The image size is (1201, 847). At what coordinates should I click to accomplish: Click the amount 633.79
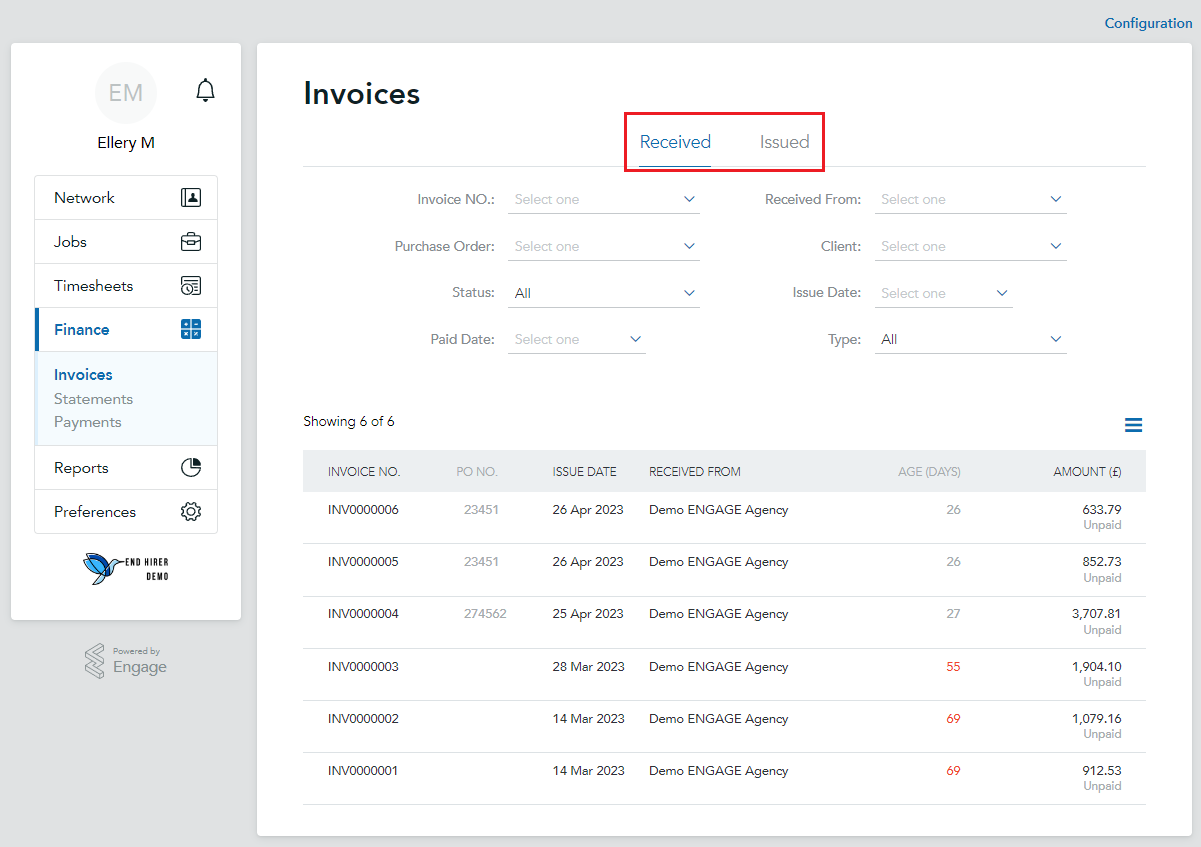(1102, 510)
